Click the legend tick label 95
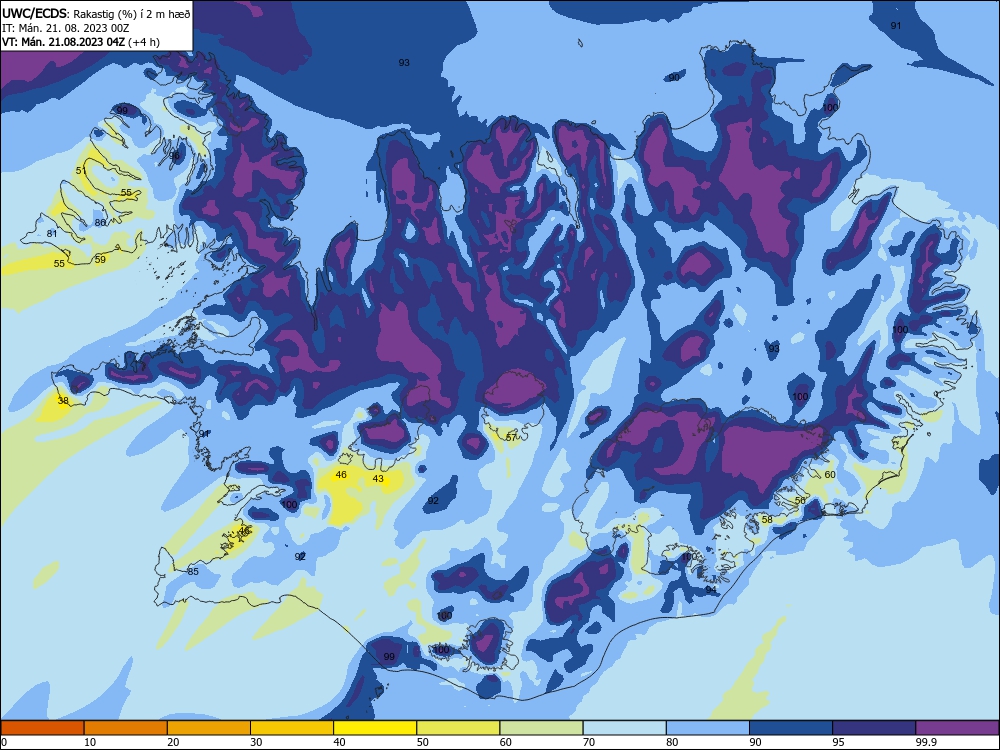Screen dimensions: 1000x750 [x=839, y=742]
